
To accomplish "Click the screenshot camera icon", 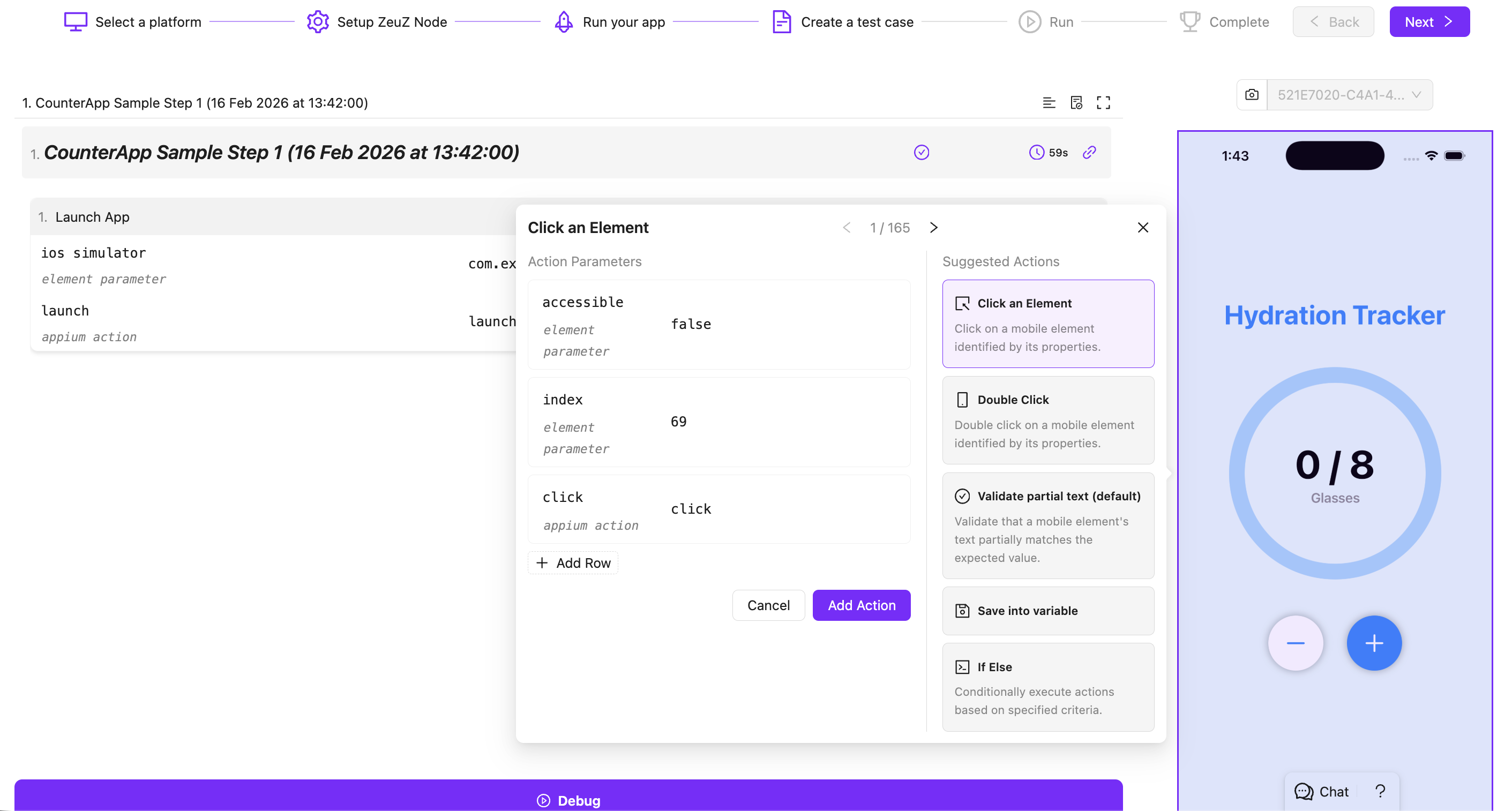I will tap(1251, 95).
